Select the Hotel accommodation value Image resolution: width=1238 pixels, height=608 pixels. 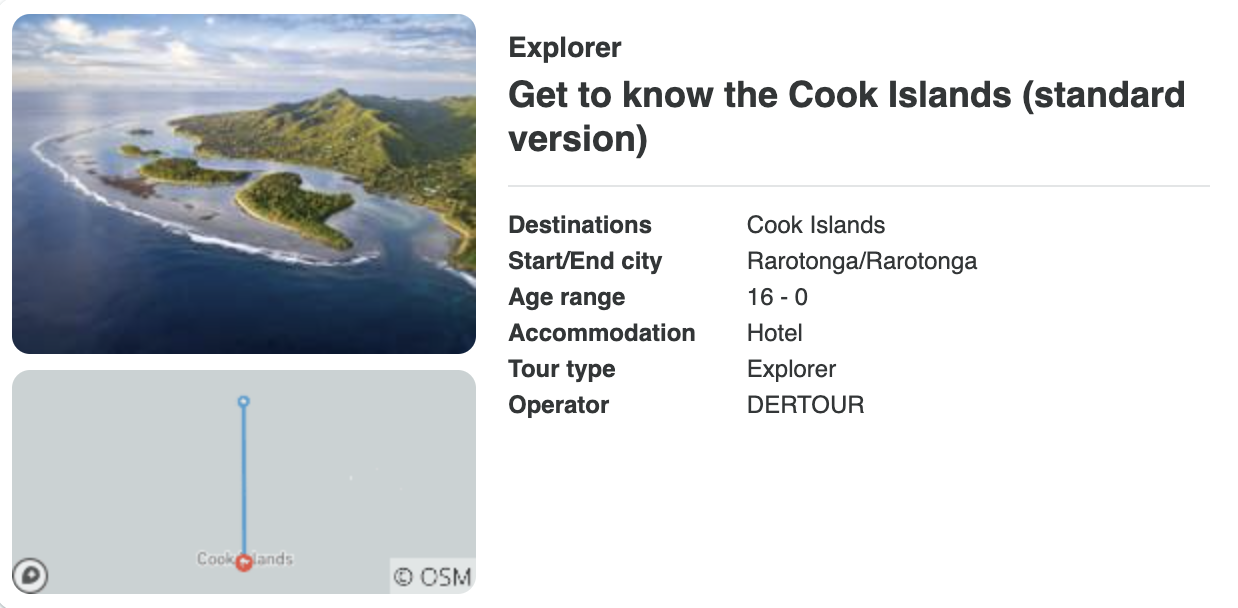point(775,332)
